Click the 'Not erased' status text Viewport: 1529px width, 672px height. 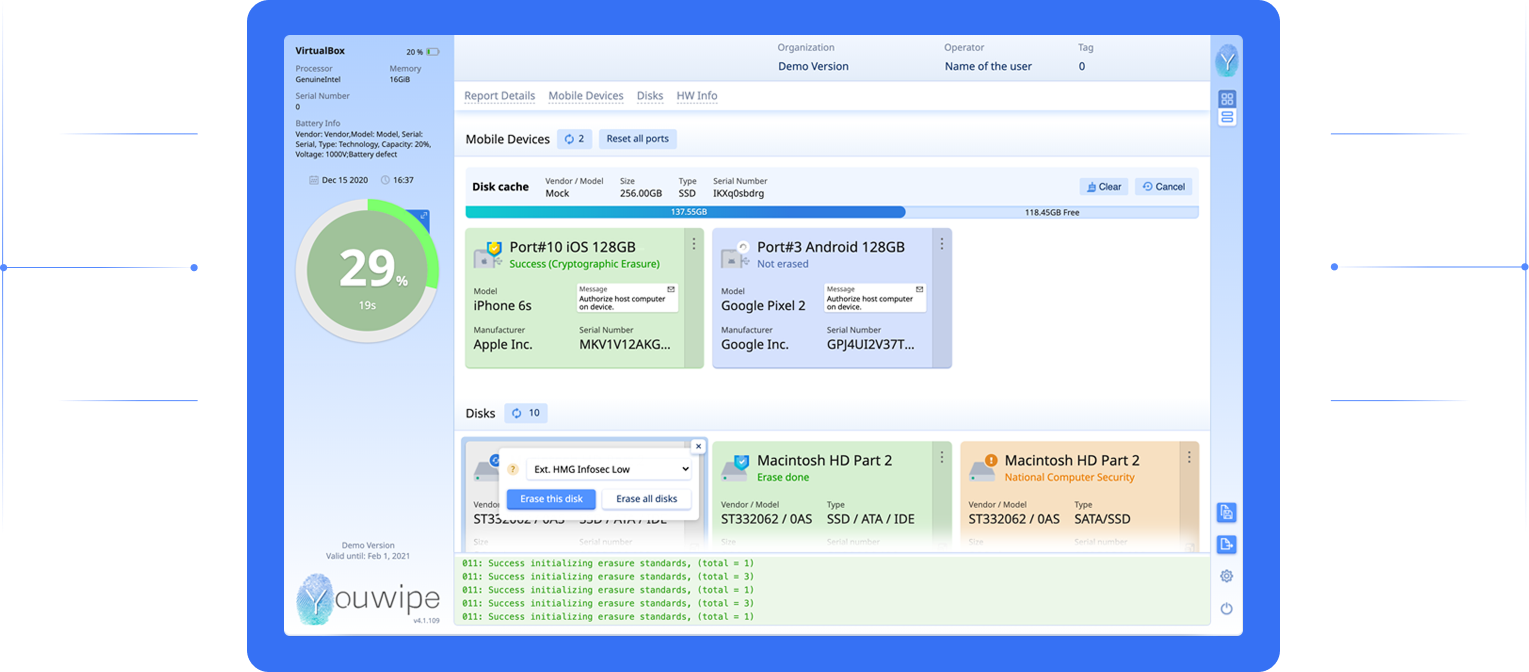pyautogui.click(x=783, y=264)
